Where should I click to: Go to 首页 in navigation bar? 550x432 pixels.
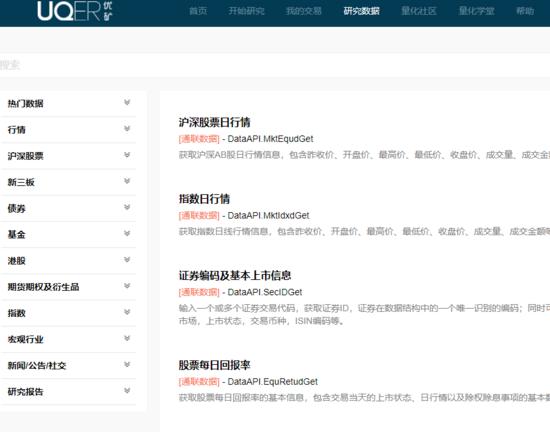coord(198,11)
